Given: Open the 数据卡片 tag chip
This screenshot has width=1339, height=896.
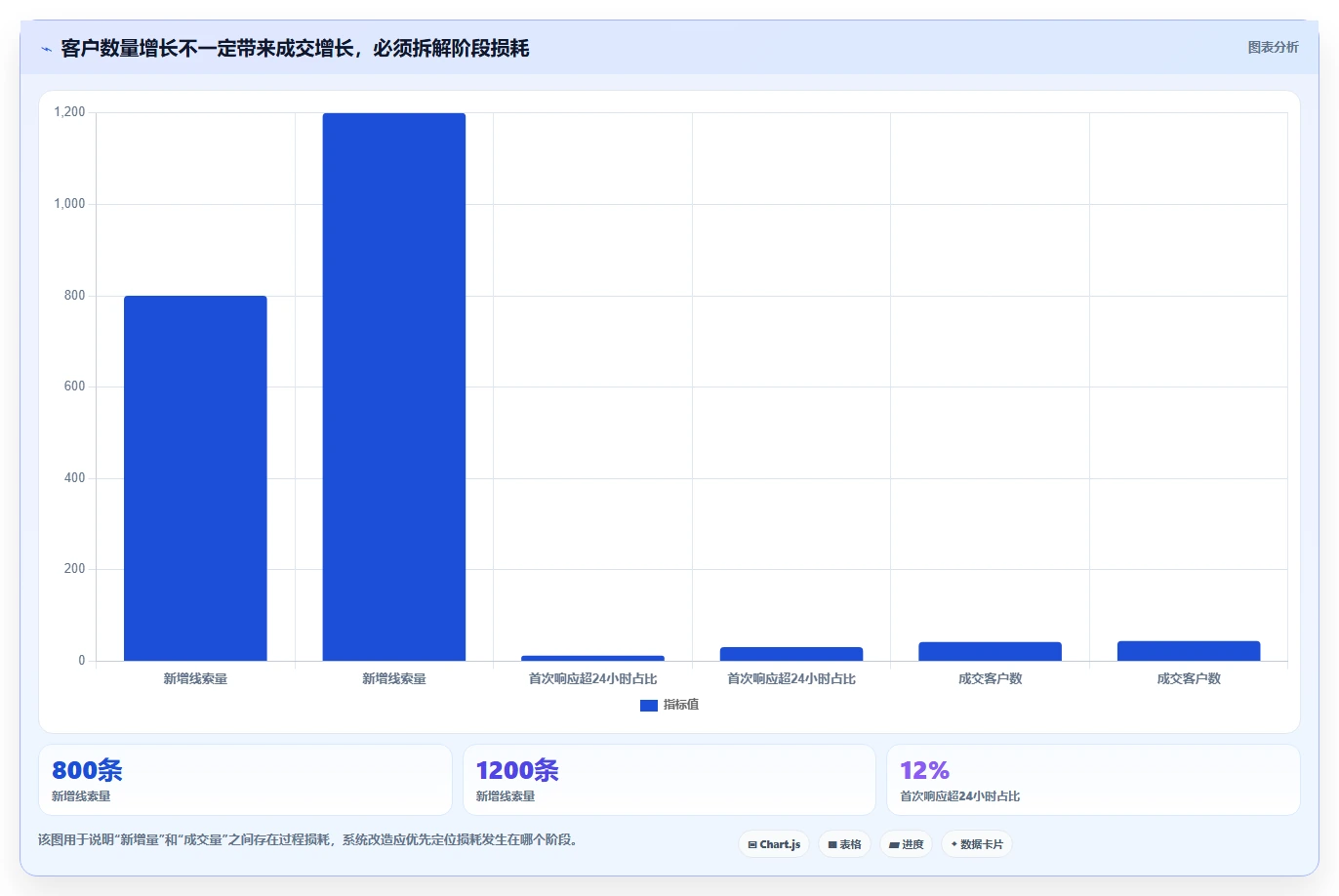Looking at the screenshot, I should (x=977, y=844).
